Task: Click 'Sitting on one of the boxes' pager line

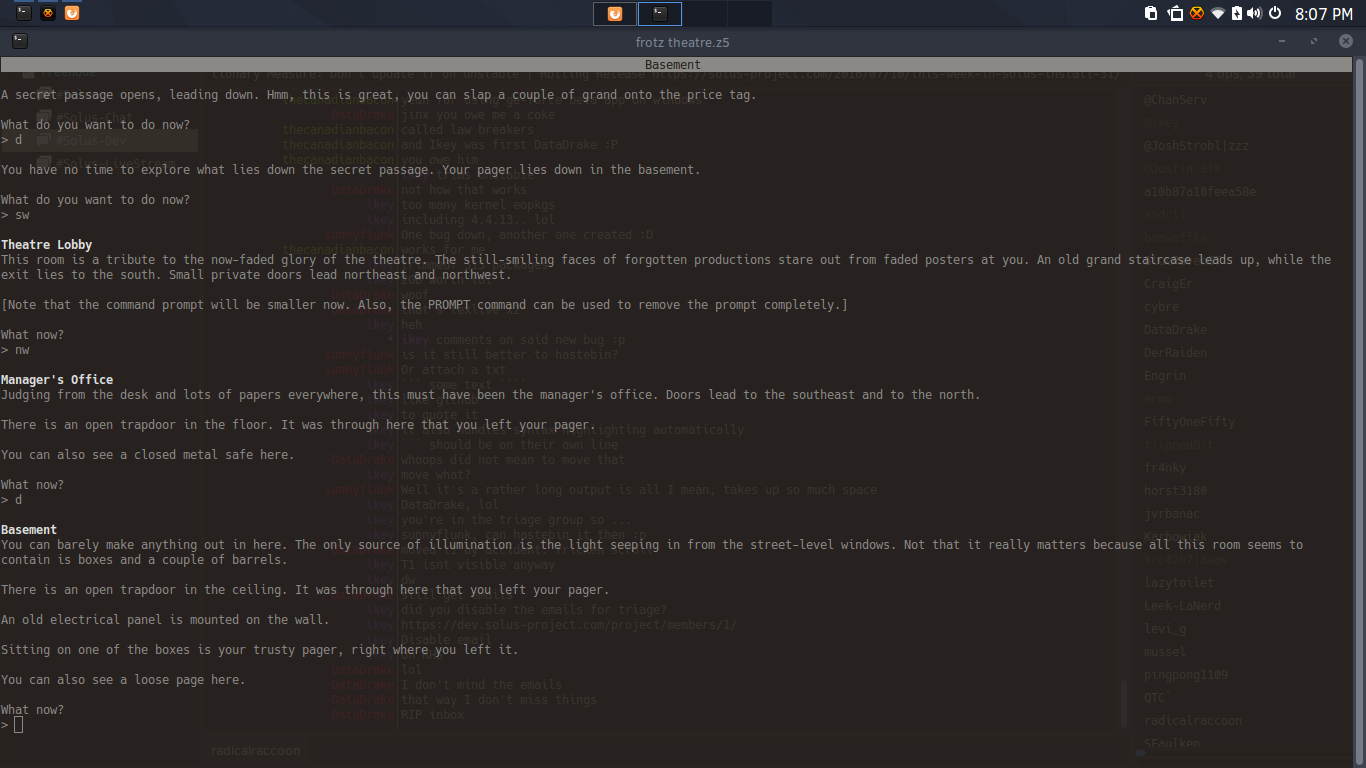Action: pos(259,650)
